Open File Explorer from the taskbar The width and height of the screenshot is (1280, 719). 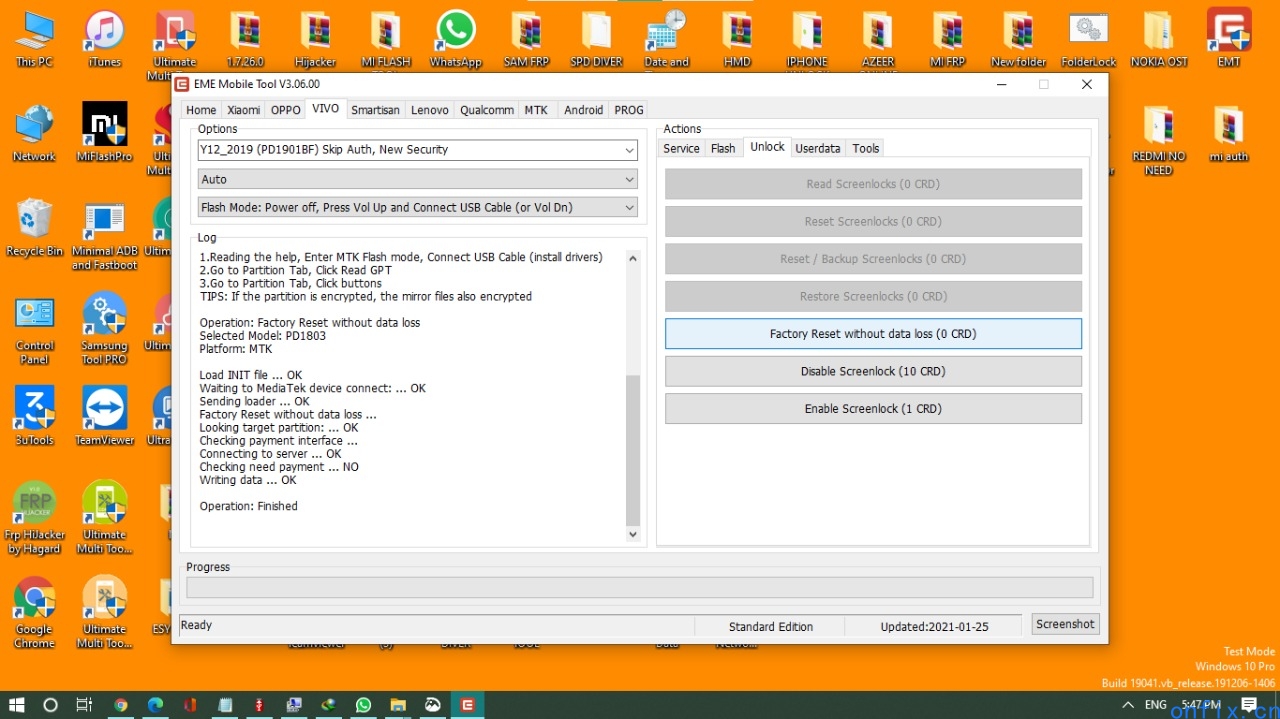(397, 705)
